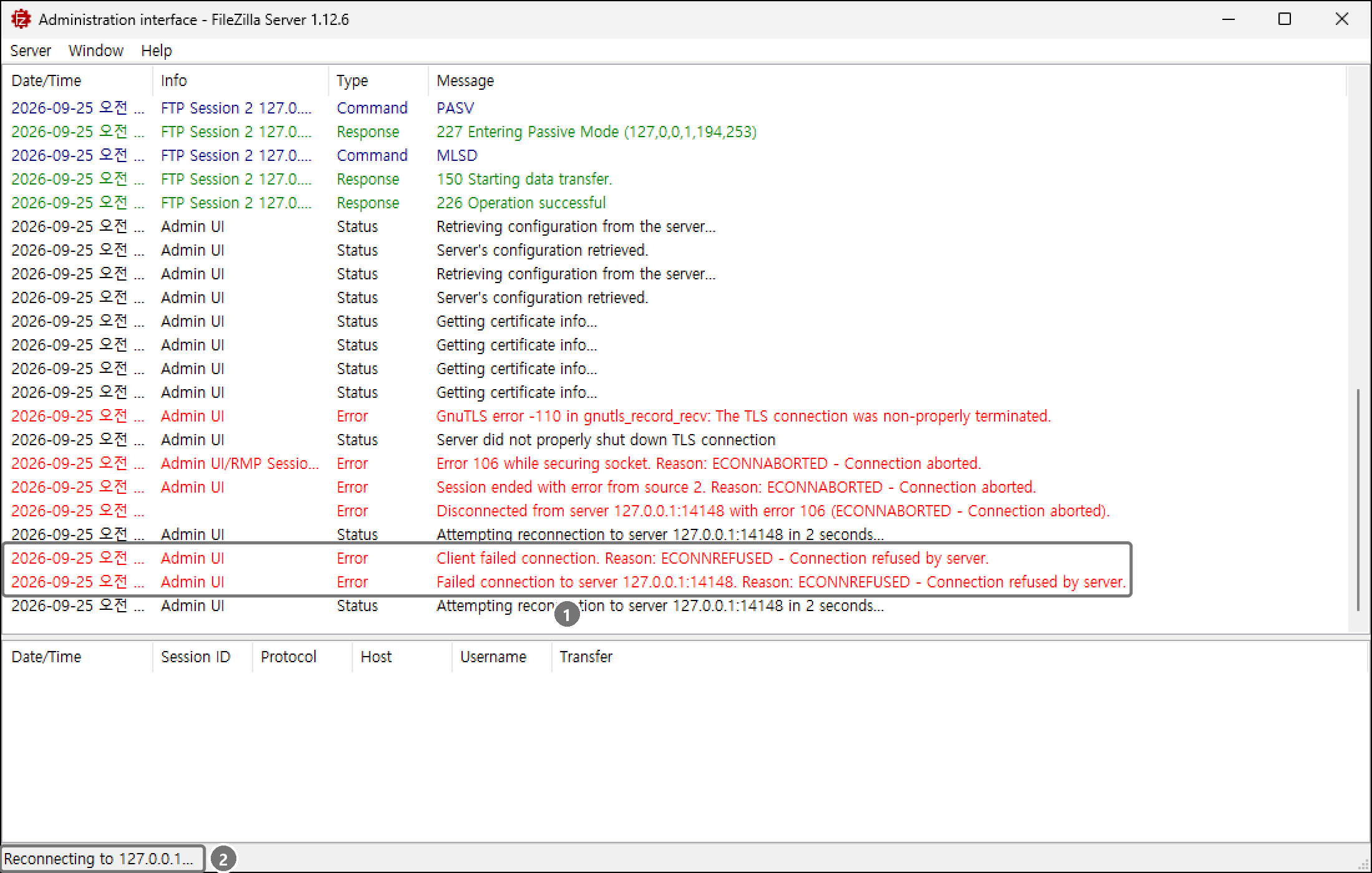The image size is (1372, 873).
Task: Select the '226 Operation successful' row
Action: tap(675, 203)
